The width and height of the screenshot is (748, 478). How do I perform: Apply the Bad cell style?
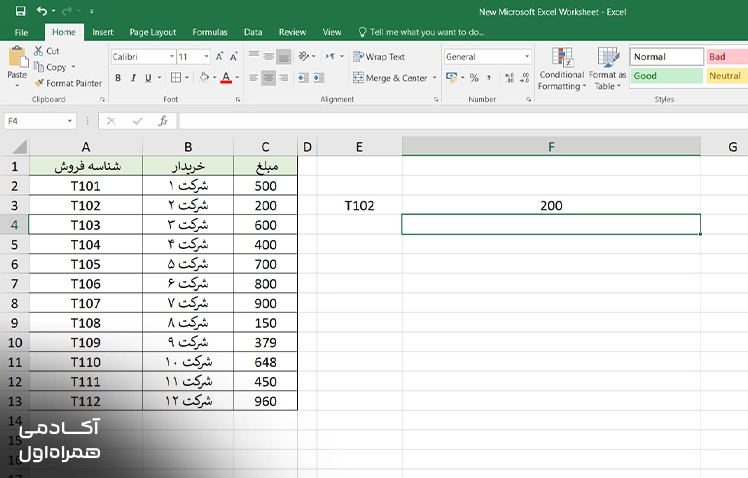tap(727, 56)
